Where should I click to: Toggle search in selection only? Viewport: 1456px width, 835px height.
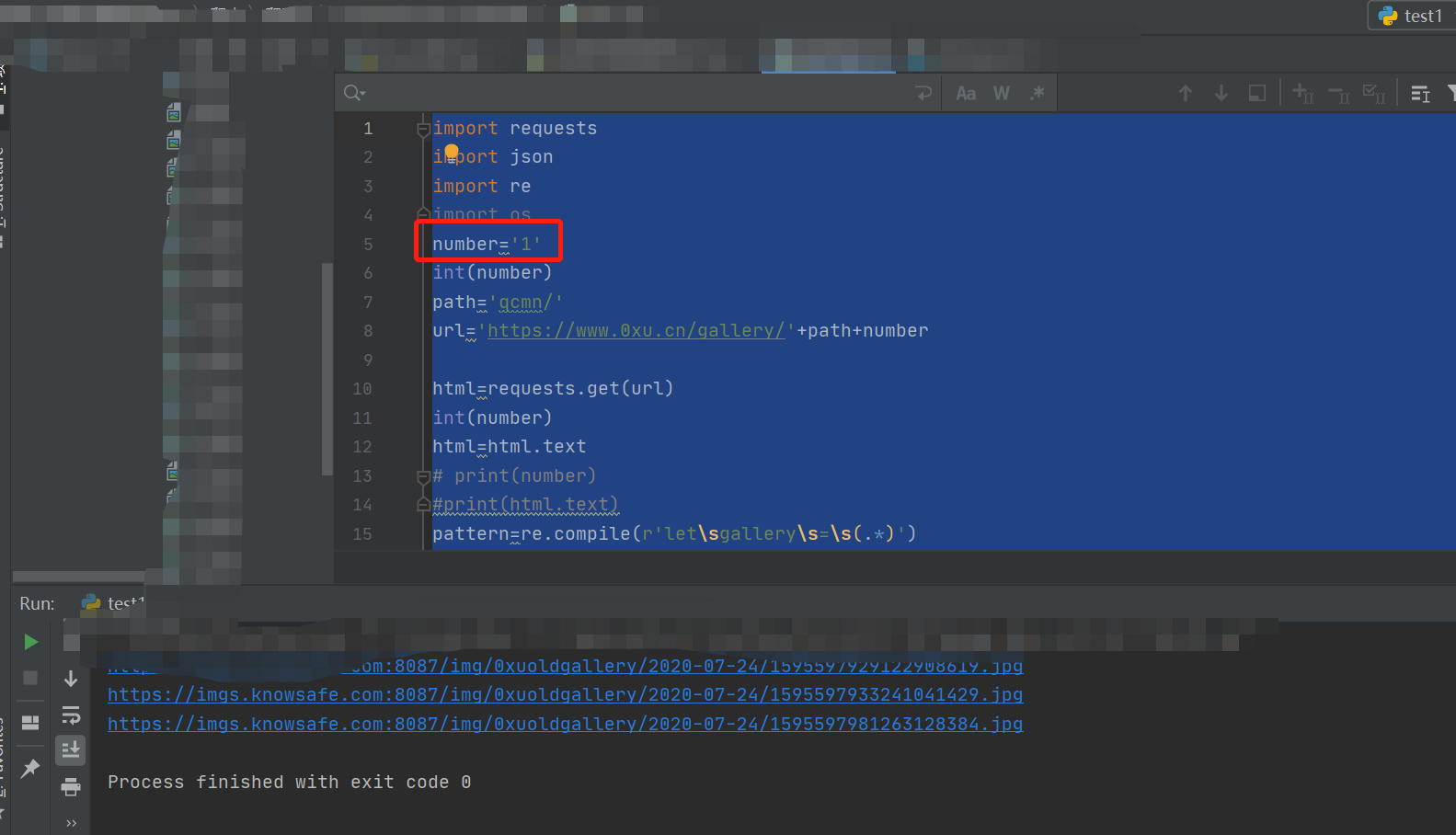coord(1421,93)
